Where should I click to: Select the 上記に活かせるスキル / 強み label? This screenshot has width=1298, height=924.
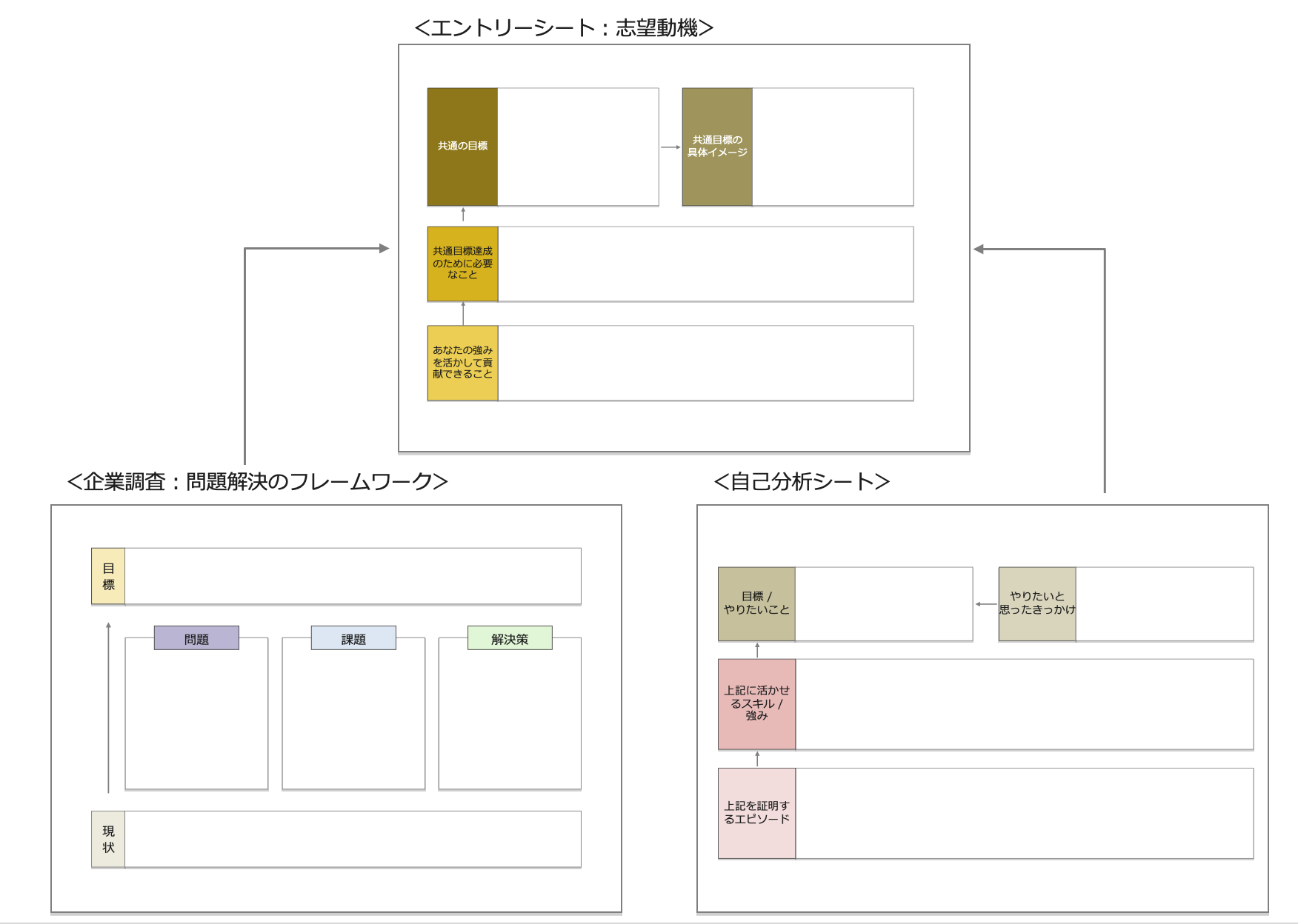(757, 704)
